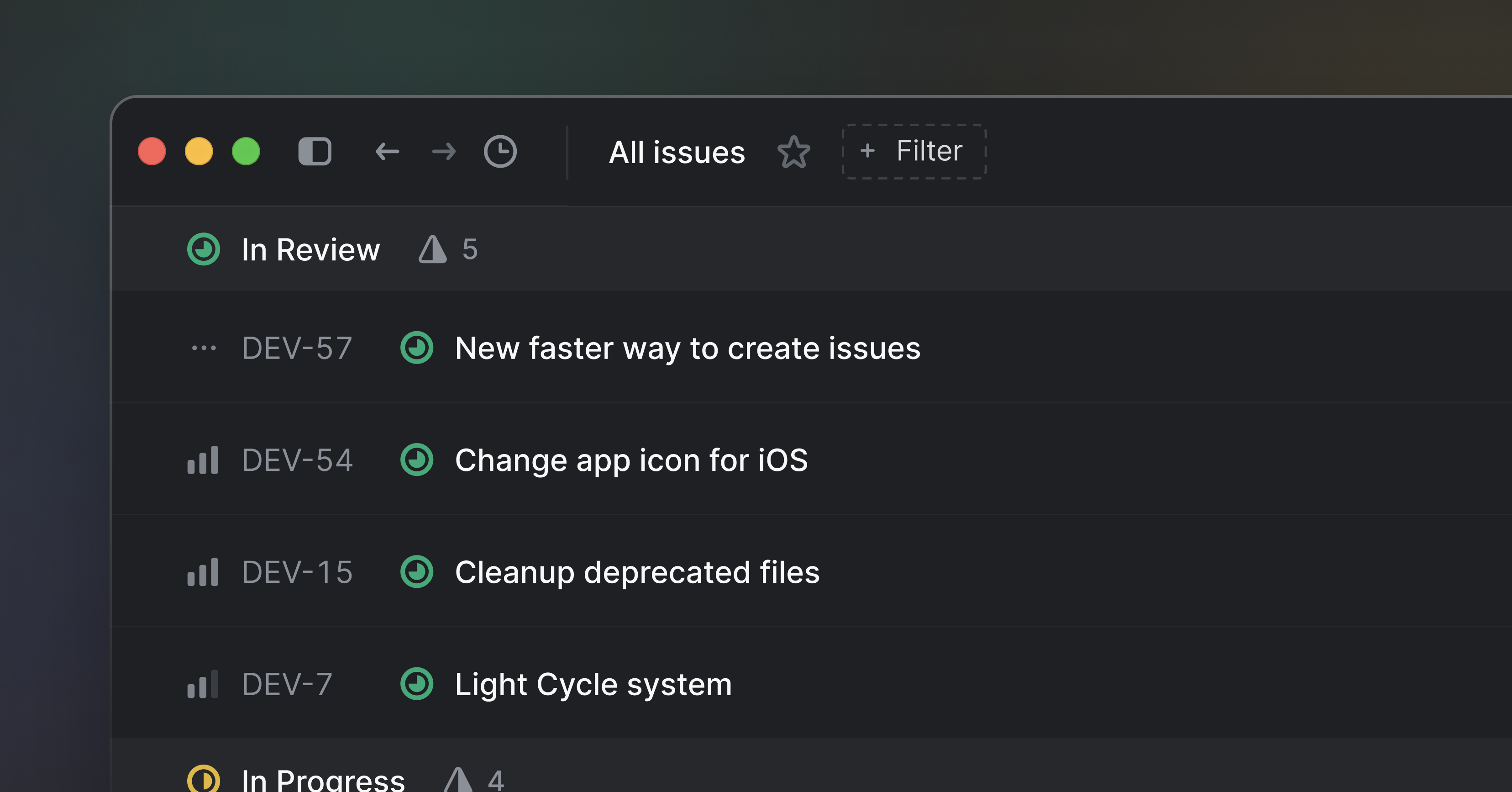
Task: Click the In Review status icon
Action: click(x=205, y=250)
